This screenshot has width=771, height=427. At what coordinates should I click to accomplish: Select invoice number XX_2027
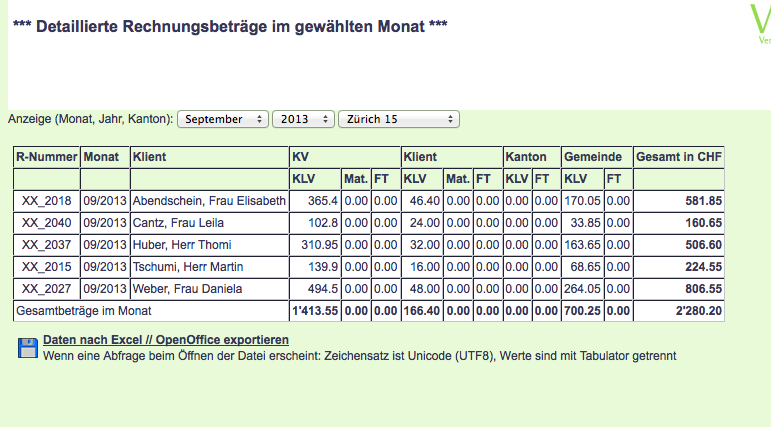[x=47, y=289]
